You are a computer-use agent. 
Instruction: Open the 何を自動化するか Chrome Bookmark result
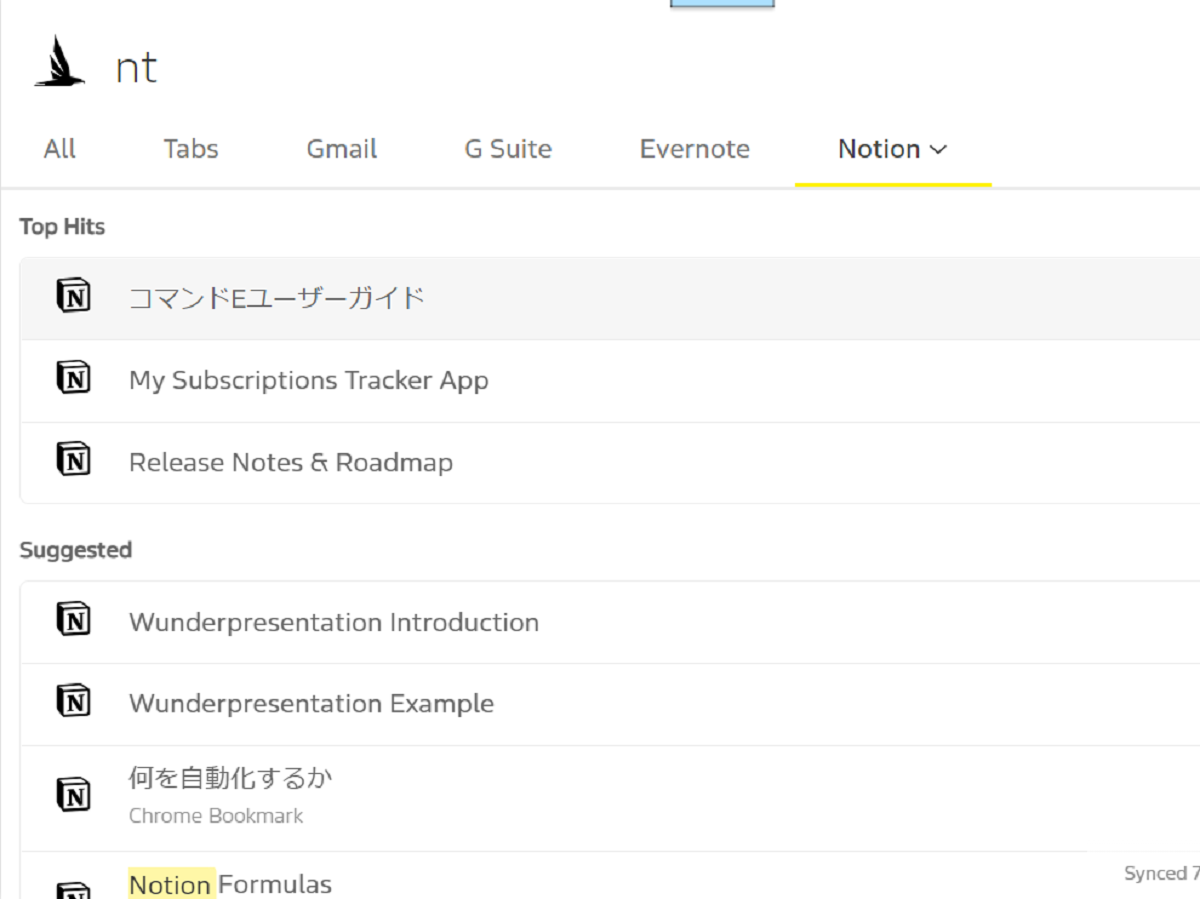tap(610, 798)
